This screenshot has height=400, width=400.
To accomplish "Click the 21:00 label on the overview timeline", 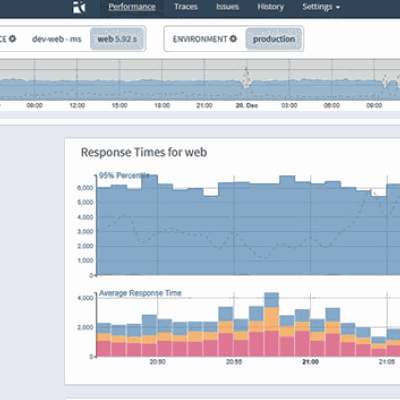I will coord(204,105).
